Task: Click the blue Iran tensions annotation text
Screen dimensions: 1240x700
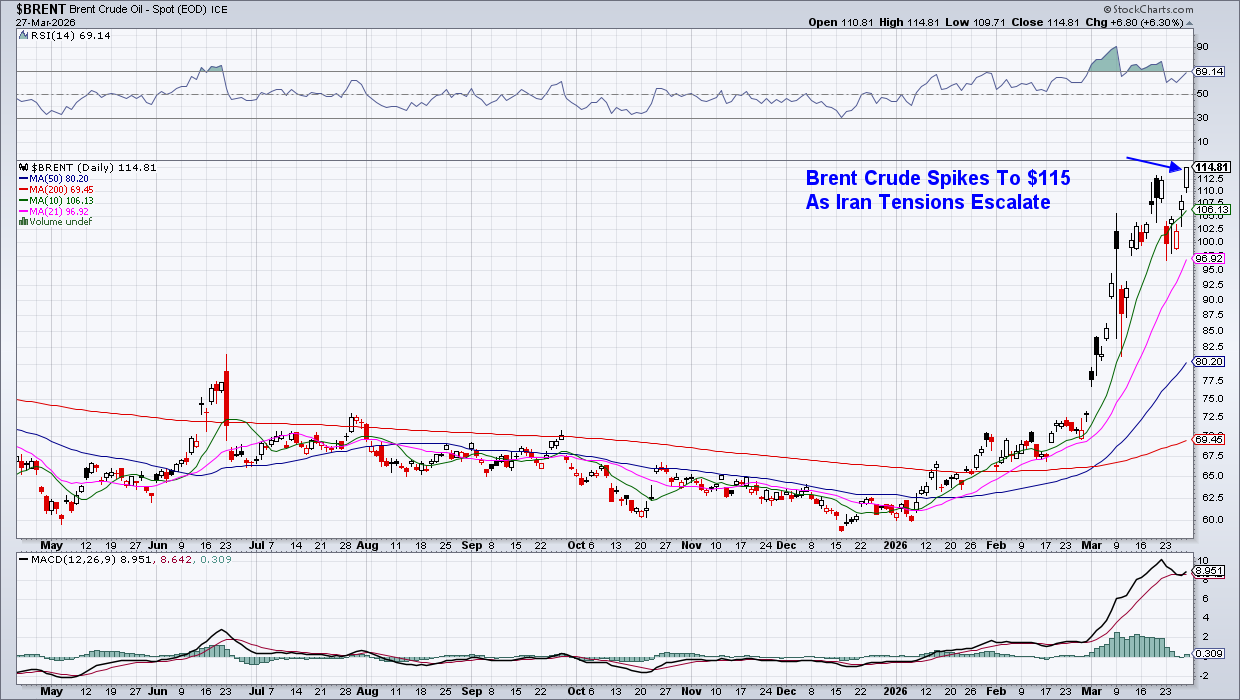Action: 938,190
